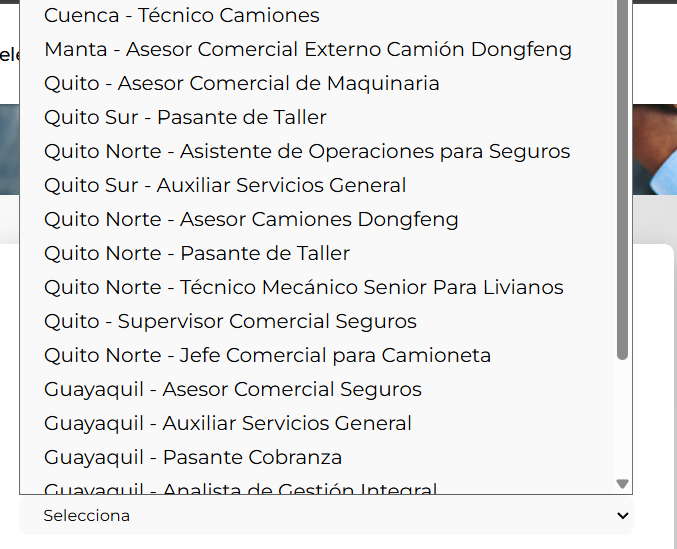Select Guayaquil - Pasante Cobranza option
Image resolution: width=677 pixels, height=549 pixels.
[x=193, y=457]
